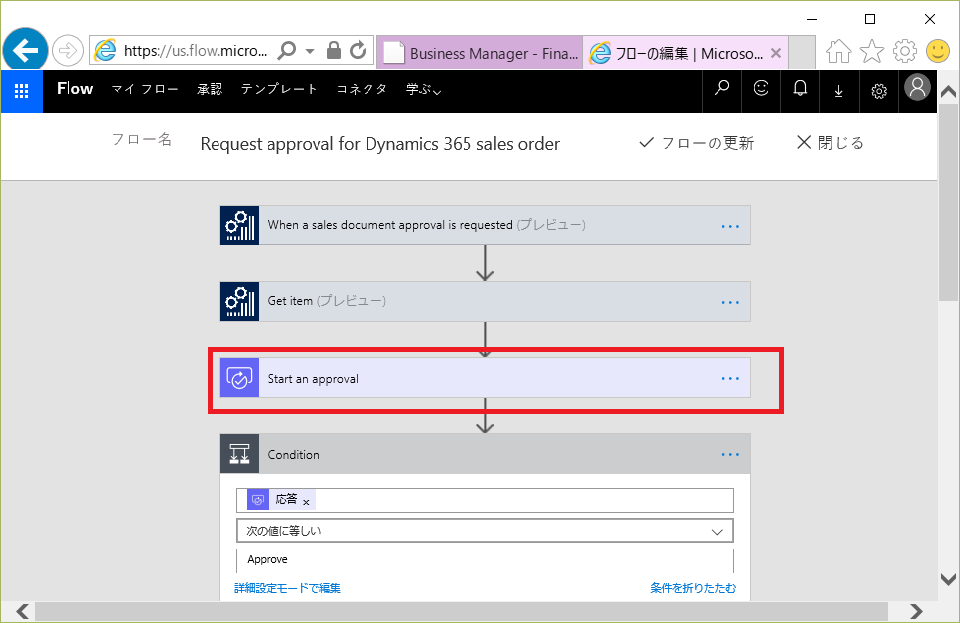Click the Flow header feedback smiley icon
This screenshot has height=623, width=960.
(x=761, y=89)
